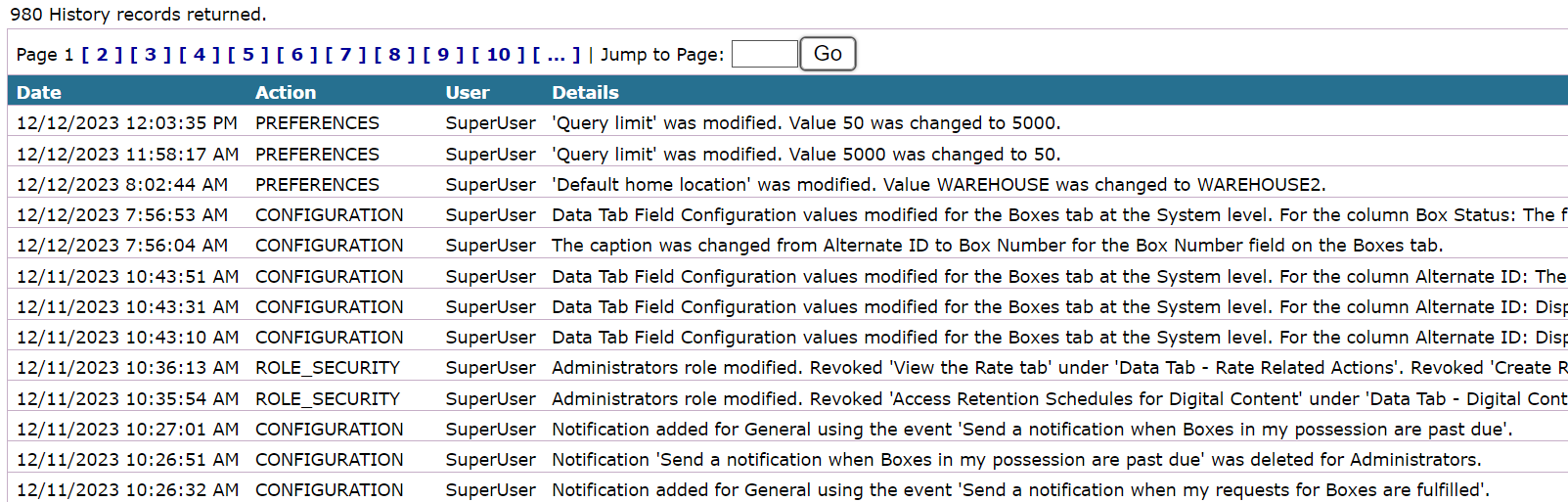Go to page 2 of history
The height and width of the screenshot is (502, 1568).
(x=102, y=55)
